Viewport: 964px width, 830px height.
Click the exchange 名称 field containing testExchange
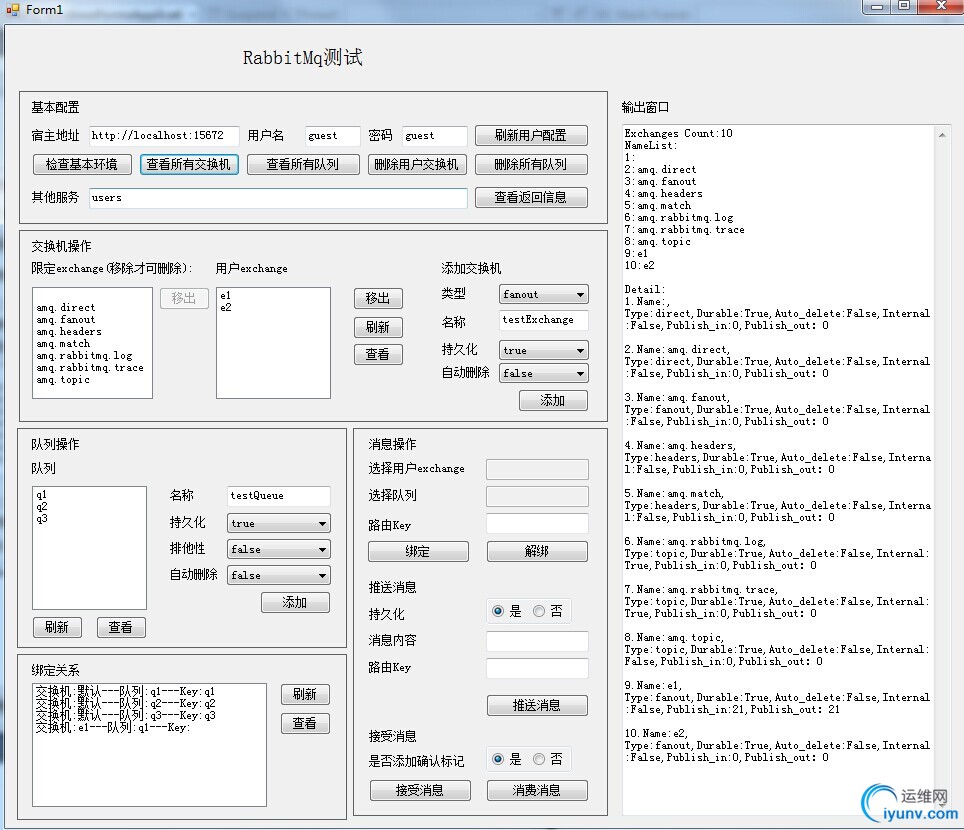coord(544,320)
